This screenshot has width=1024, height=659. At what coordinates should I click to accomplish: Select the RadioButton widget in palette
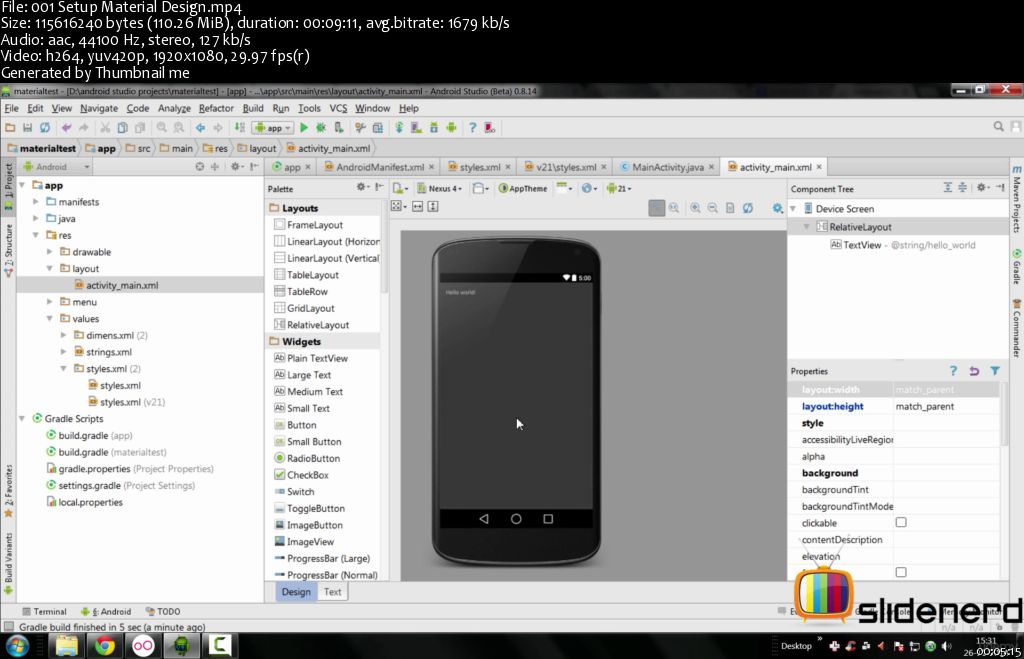click(x=307, y=458)
